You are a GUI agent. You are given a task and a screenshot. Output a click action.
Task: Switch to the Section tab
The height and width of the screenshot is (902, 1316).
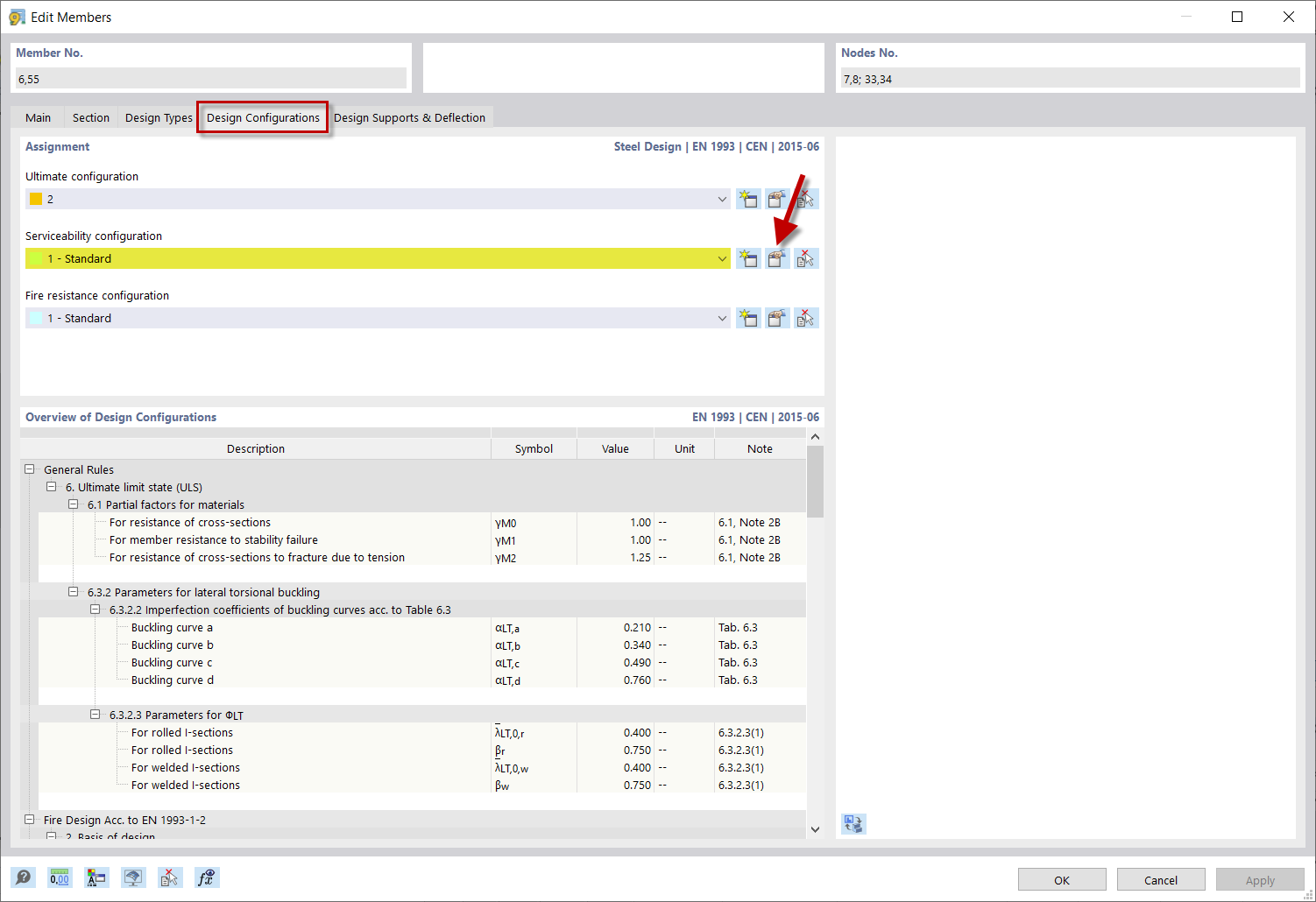pyautogui.click(x=90, y=116)
